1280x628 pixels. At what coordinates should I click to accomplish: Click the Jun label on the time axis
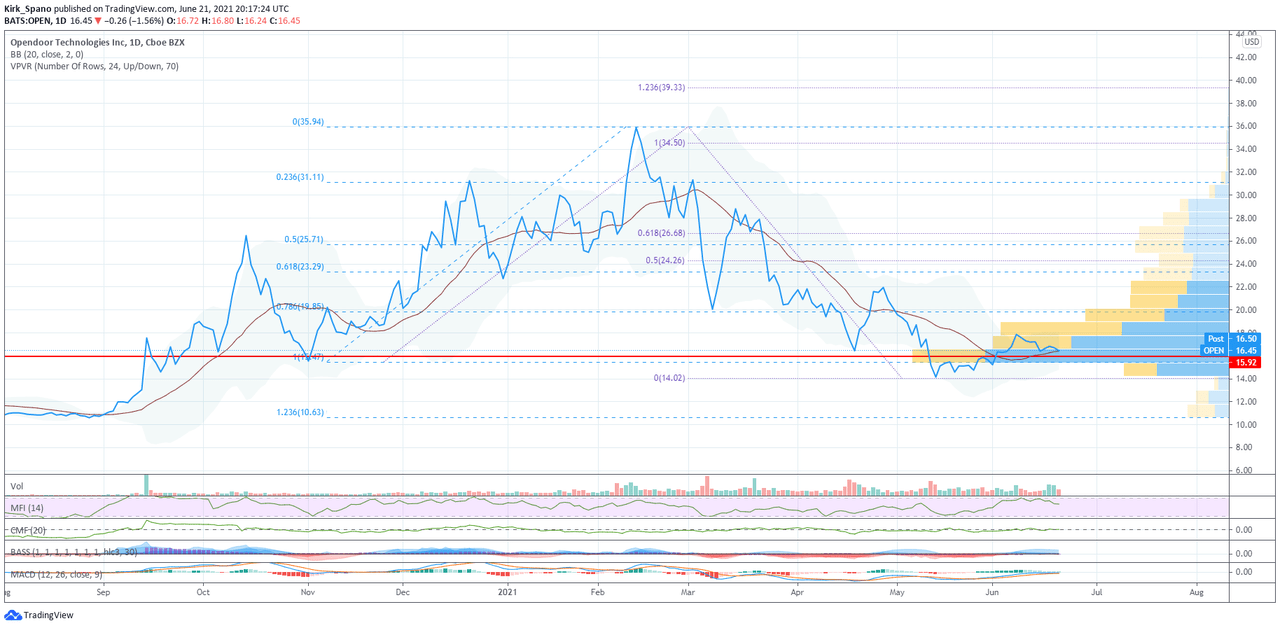coord(992,593)
